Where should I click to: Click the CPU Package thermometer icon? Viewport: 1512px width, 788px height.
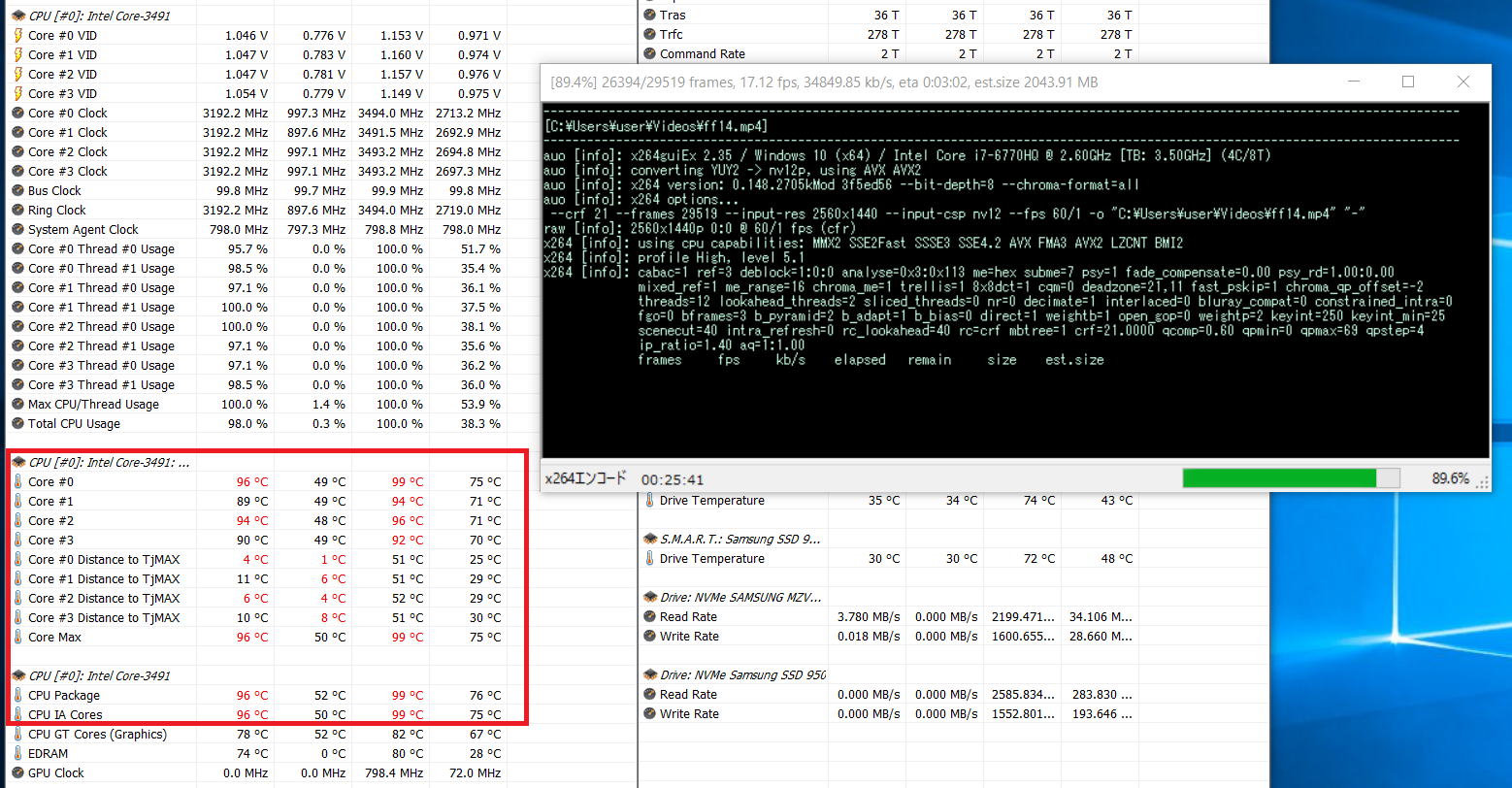[x=17, y=695]
